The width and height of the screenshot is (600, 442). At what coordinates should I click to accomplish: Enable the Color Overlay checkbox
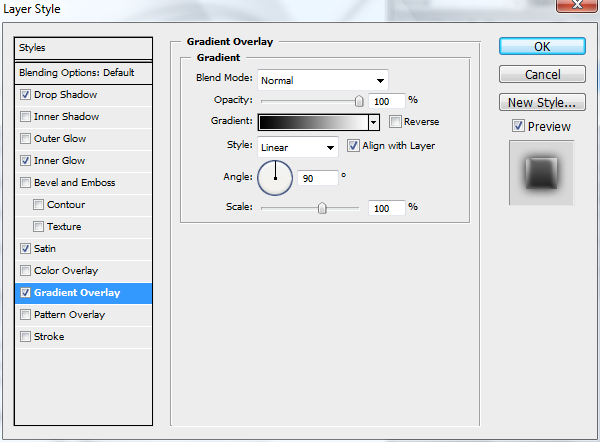(25, 271)
